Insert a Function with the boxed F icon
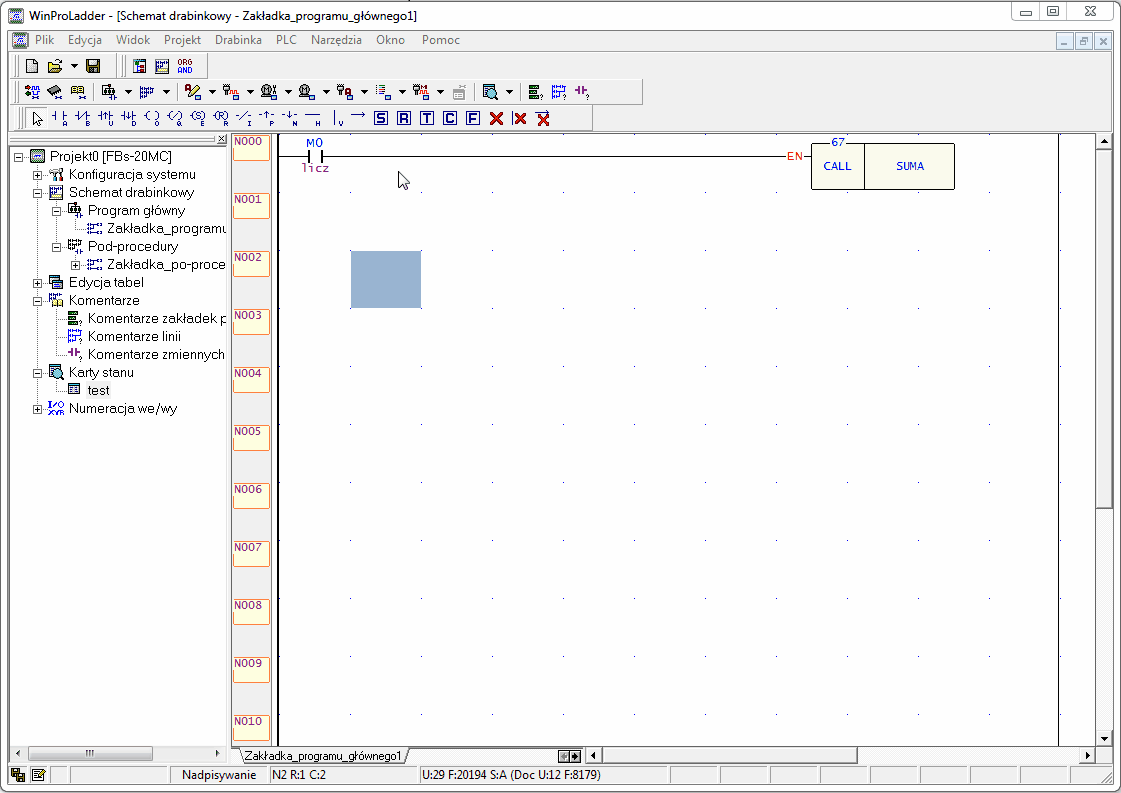 coord(473,119)
